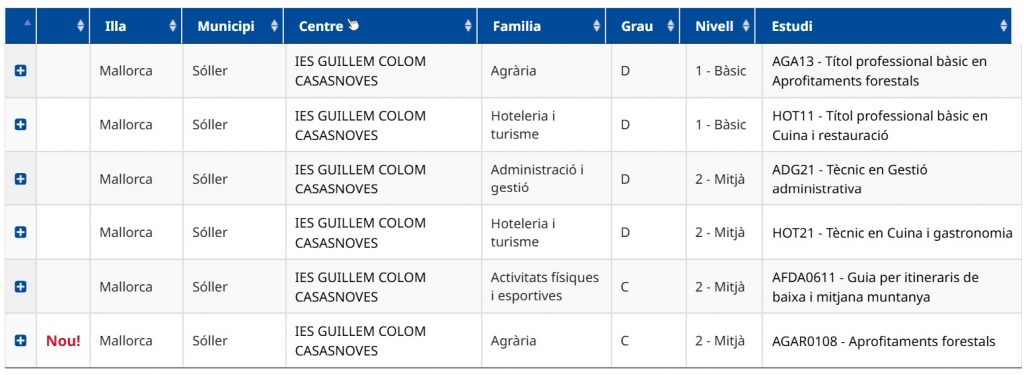Toggle sort arrows on Nivell column

coord(746,26)
